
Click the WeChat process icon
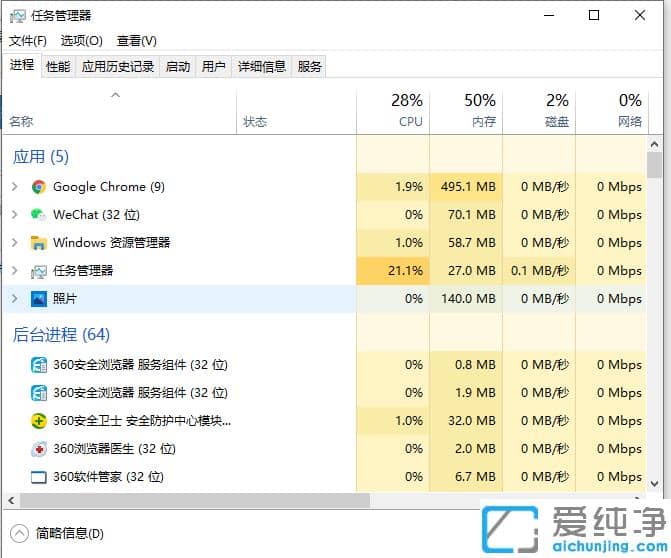pos(39,215)
